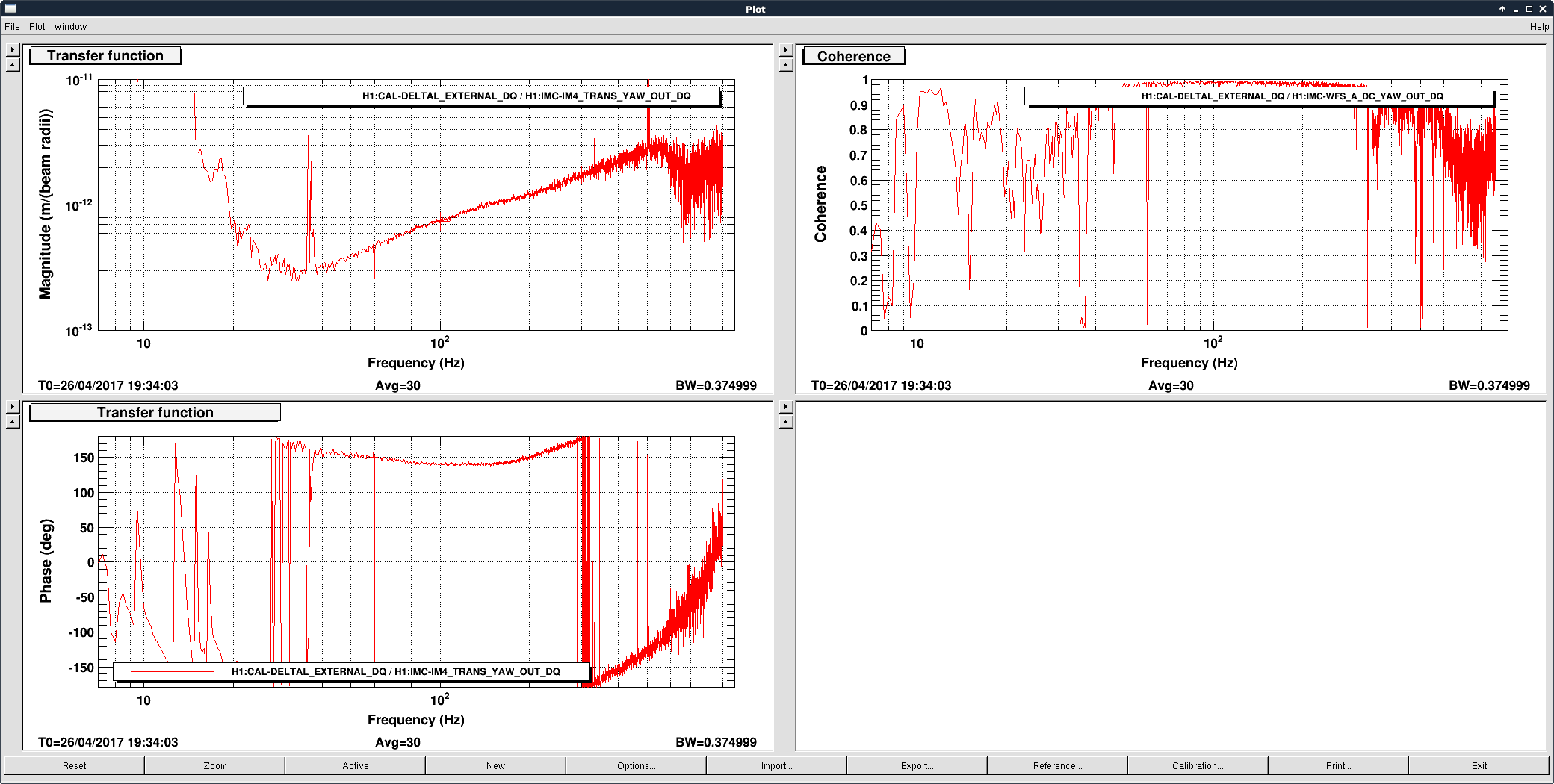This screenshot has width=1554, height=784.
Task: Click the IM4_TRANS_YAW legend in phase plot
Action: (x=352, y=672)
